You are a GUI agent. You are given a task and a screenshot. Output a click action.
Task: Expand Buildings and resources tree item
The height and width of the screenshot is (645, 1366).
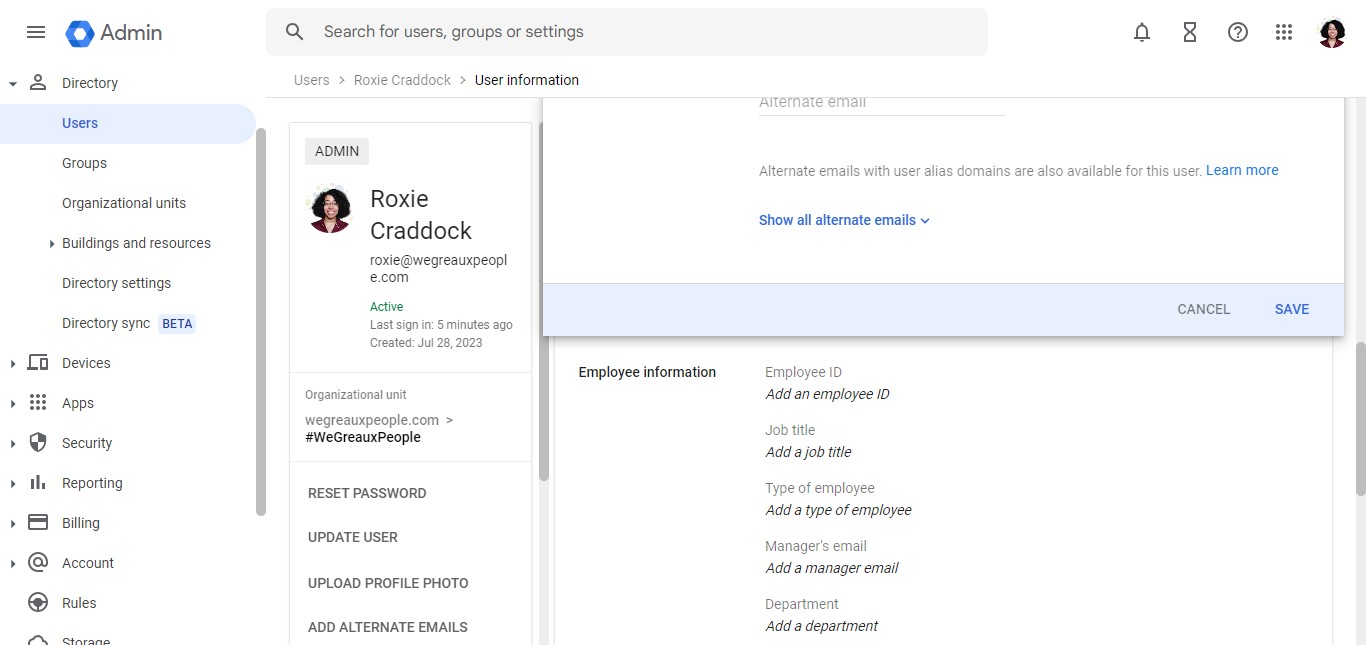pyautogui.click(x=52, y=244)
